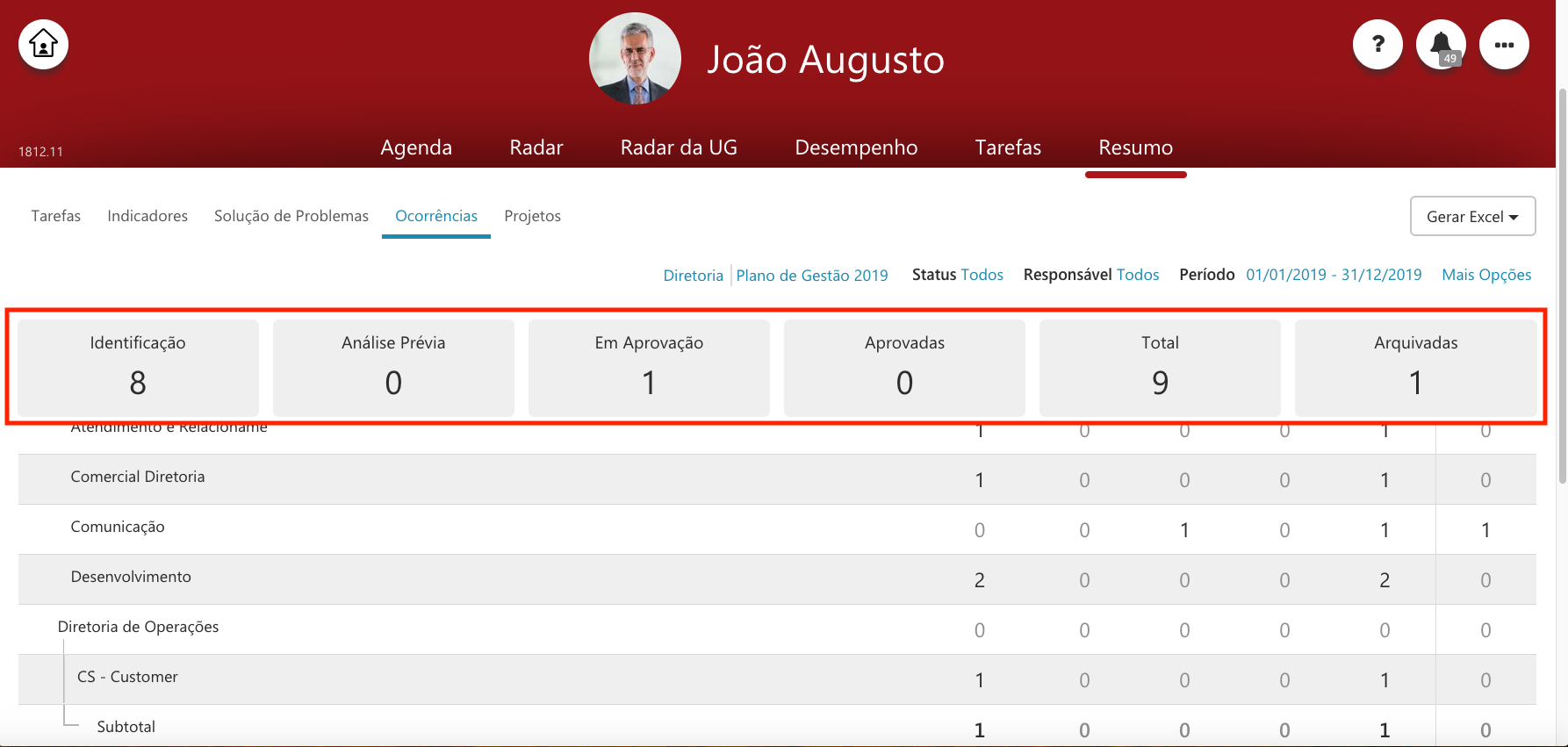
Task: Open the Desempenho tab
Action: (x=856, y=147)
